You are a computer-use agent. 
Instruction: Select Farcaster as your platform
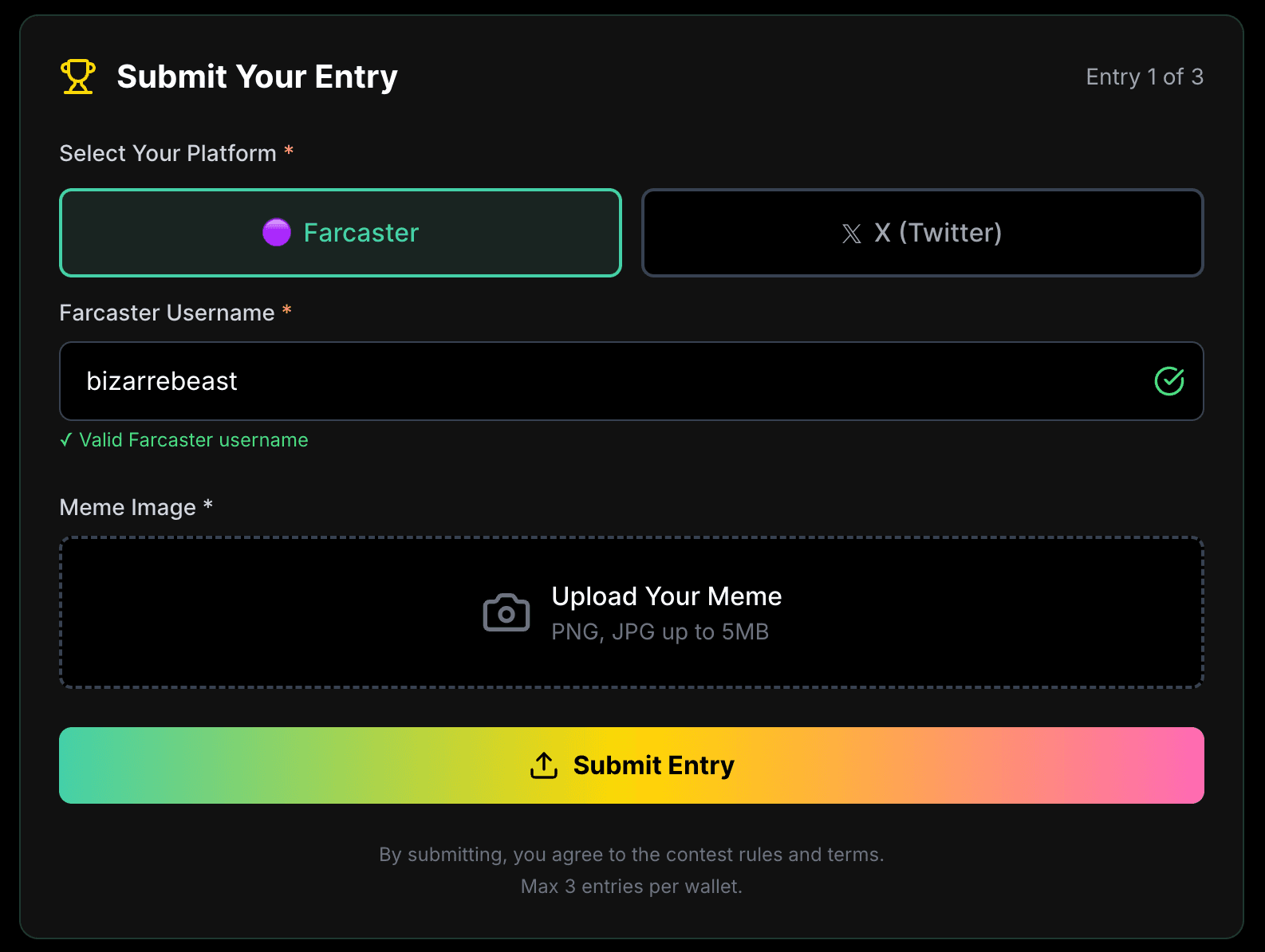341,233
